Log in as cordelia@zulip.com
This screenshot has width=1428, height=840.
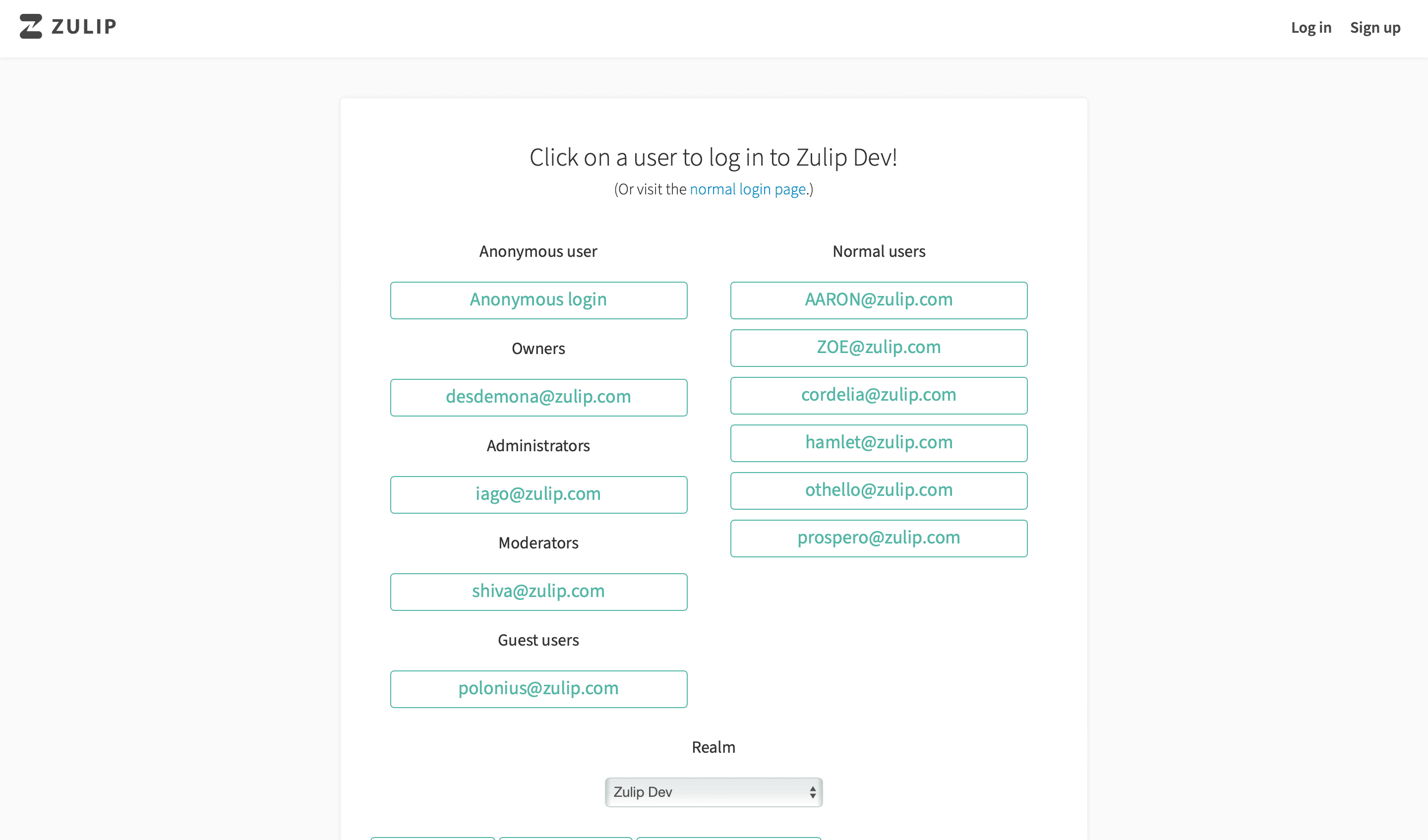878,395
